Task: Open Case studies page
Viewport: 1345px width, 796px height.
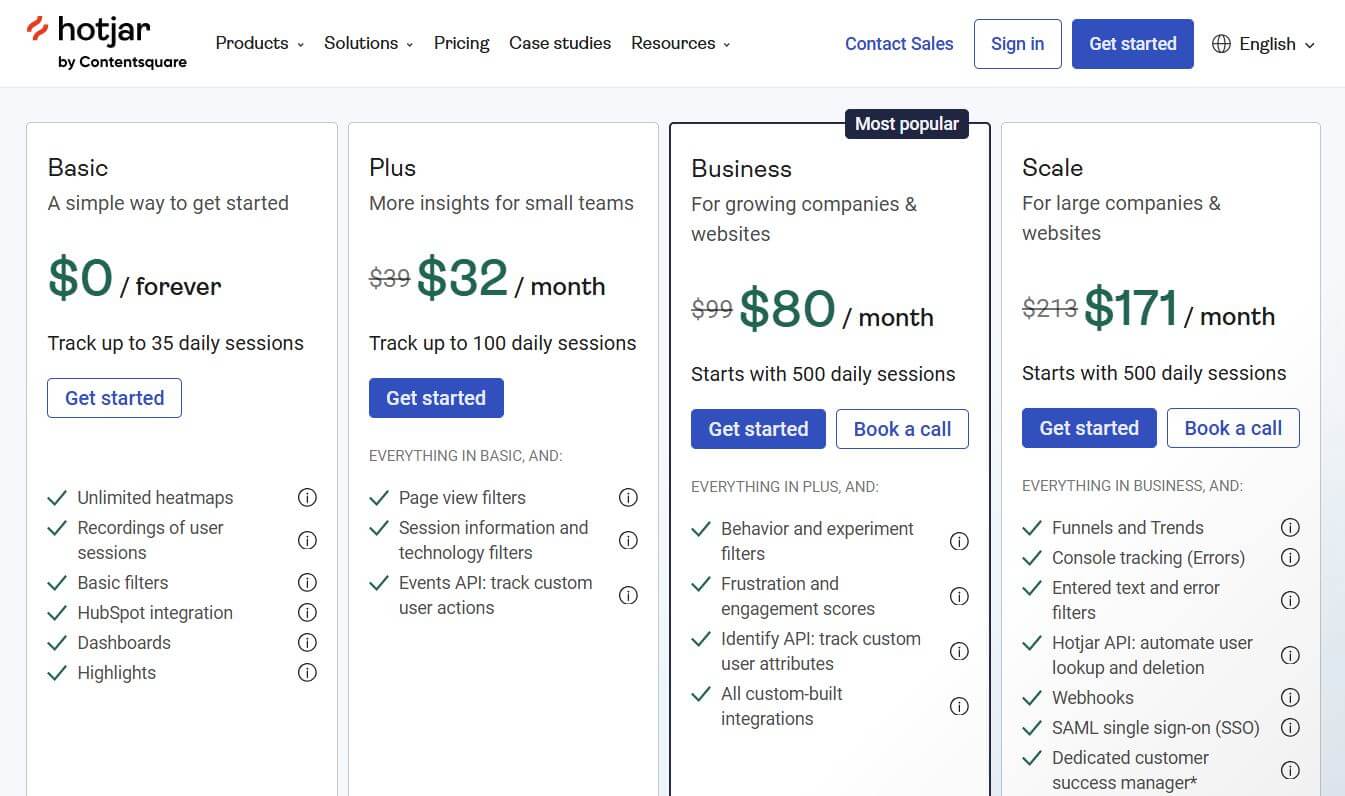Action: pyautogui.click(x=560, y=43)
